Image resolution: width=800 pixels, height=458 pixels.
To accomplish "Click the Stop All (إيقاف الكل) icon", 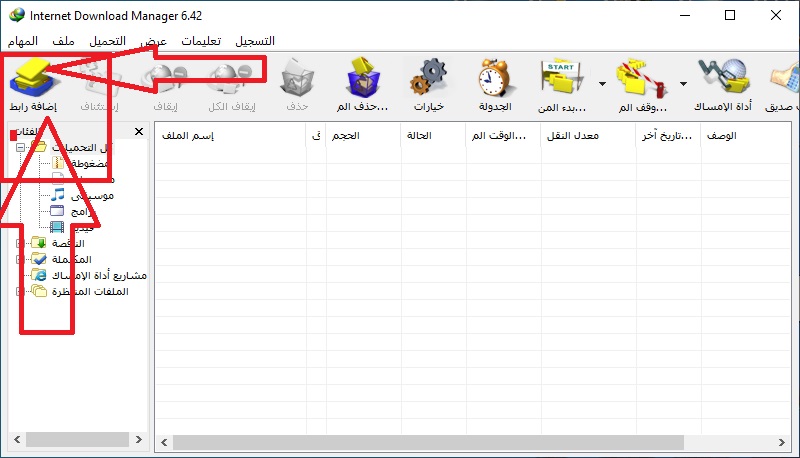I will (231, 79).
